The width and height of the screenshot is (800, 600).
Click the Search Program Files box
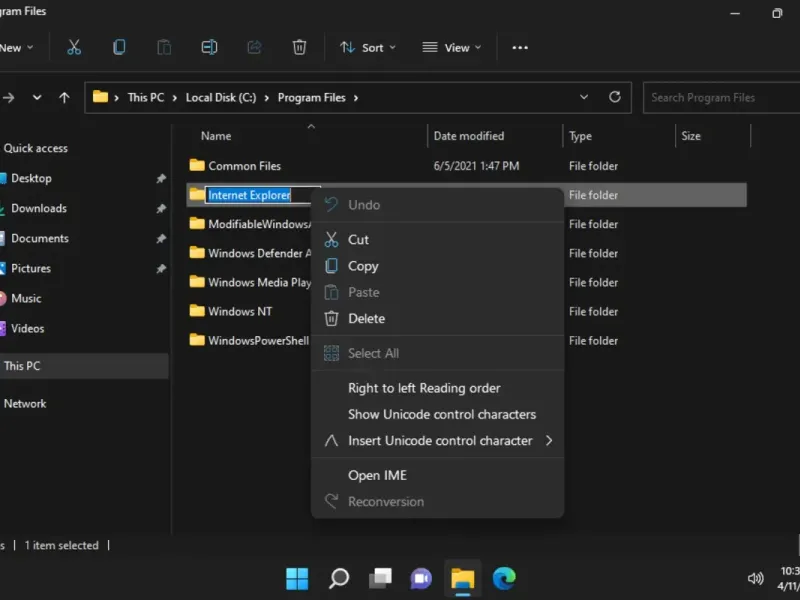(721, 97)
